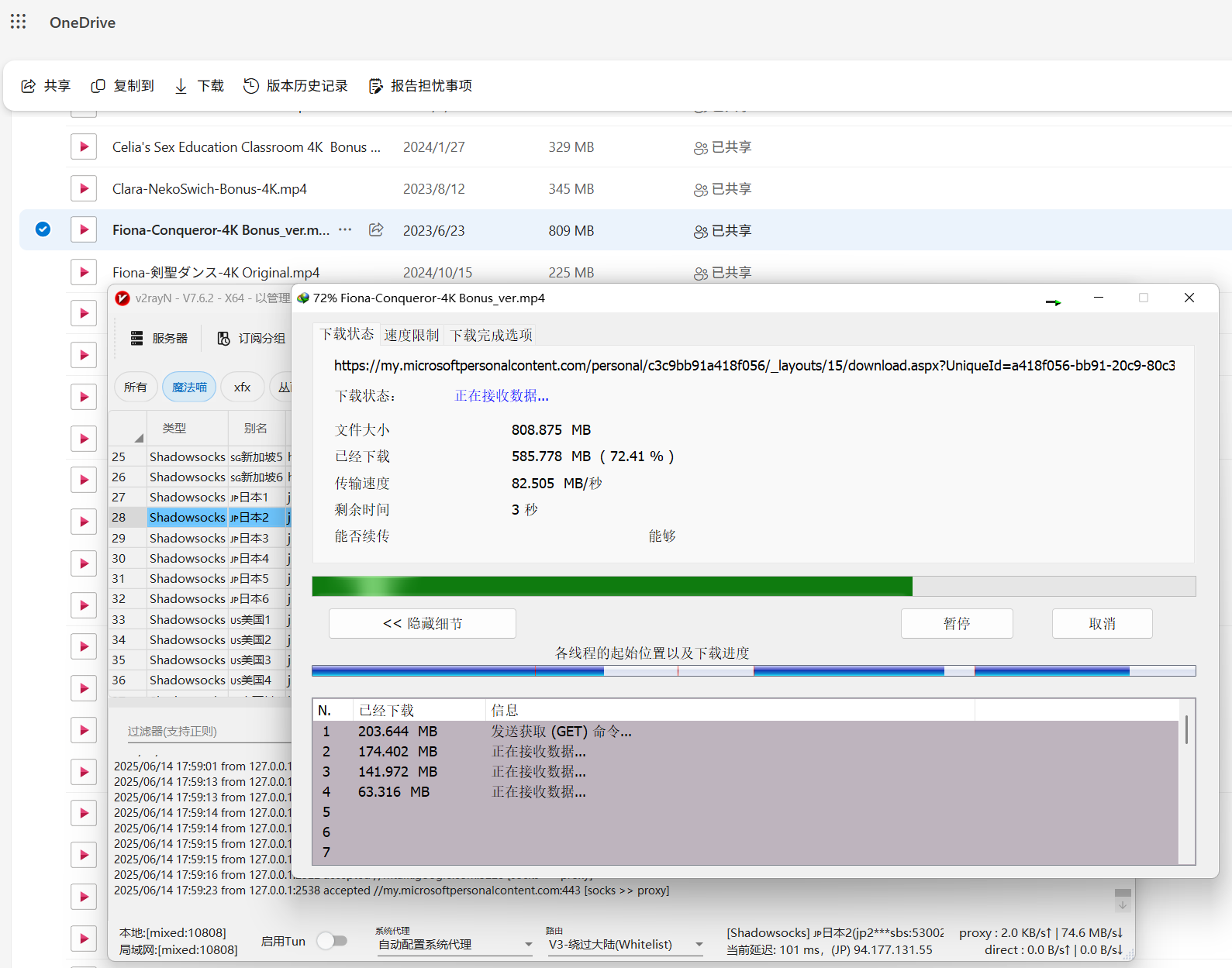
Task: Play Celia's Sex Education Classroom video icon
Action: (84, 146)
